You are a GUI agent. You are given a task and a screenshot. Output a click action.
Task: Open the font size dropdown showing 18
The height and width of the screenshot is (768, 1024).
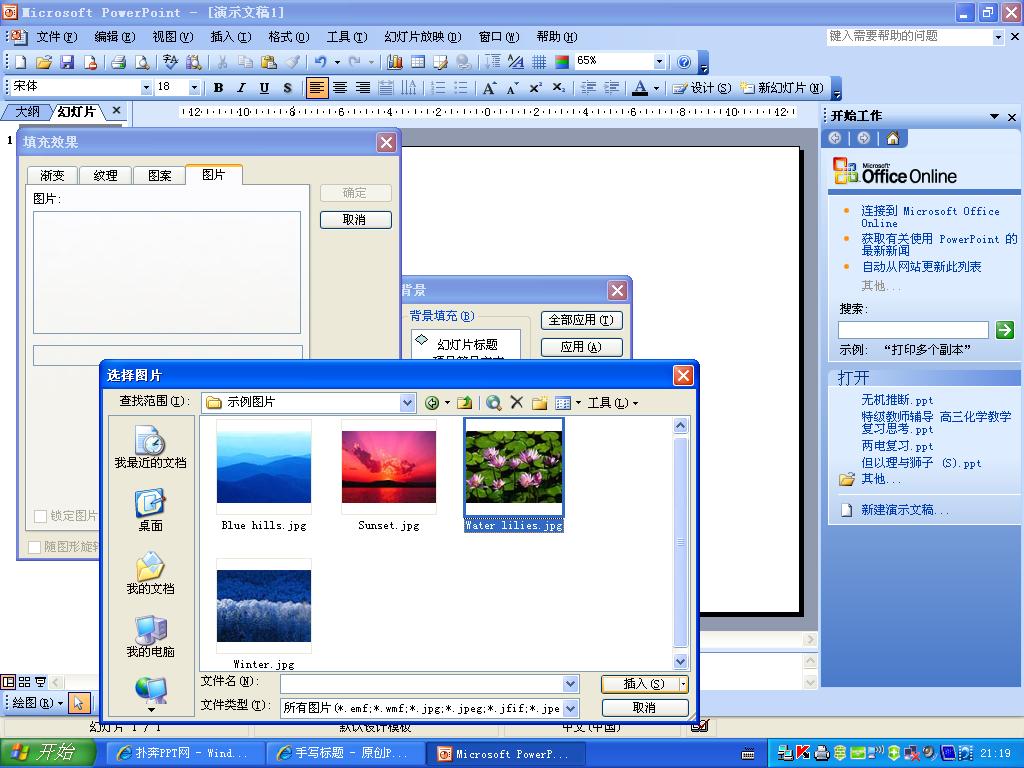coord(194,88)
